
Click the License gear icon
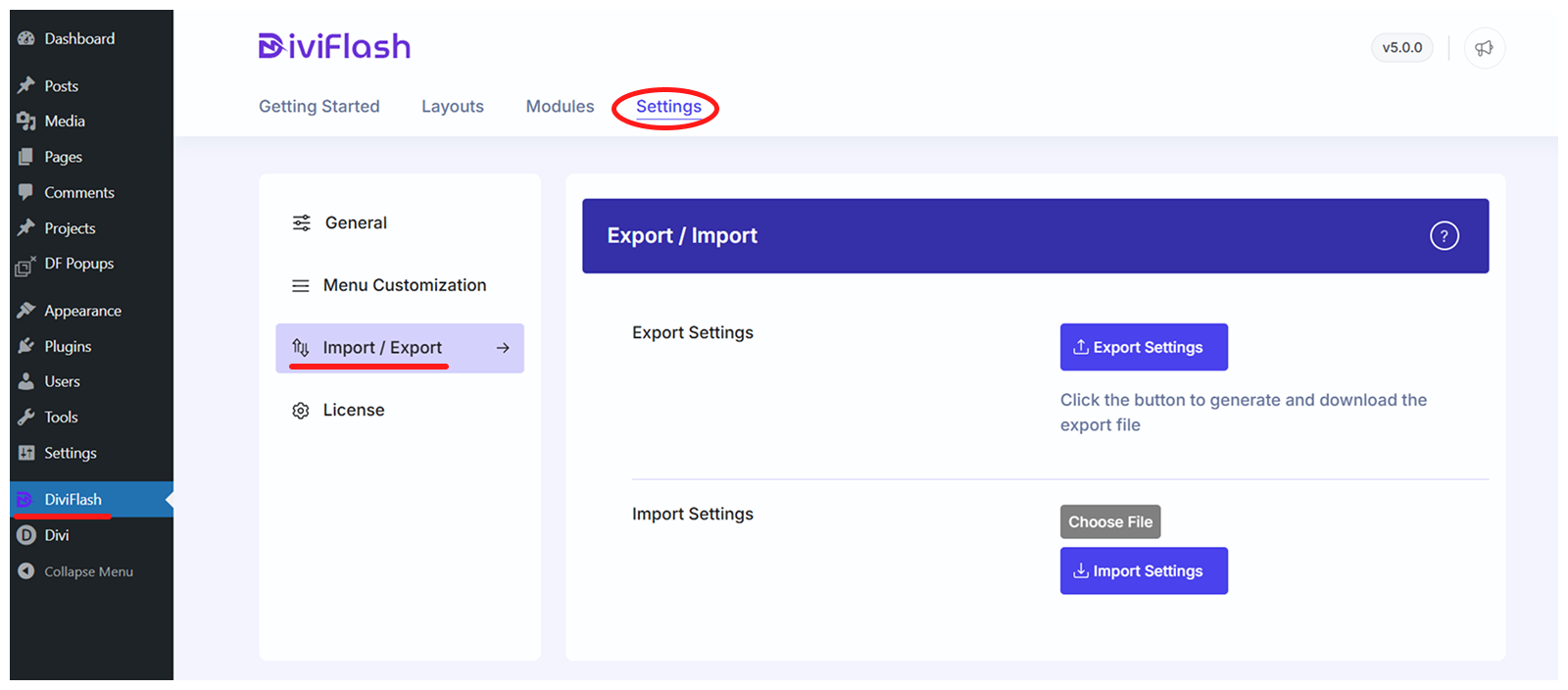[x=301, y=411]
